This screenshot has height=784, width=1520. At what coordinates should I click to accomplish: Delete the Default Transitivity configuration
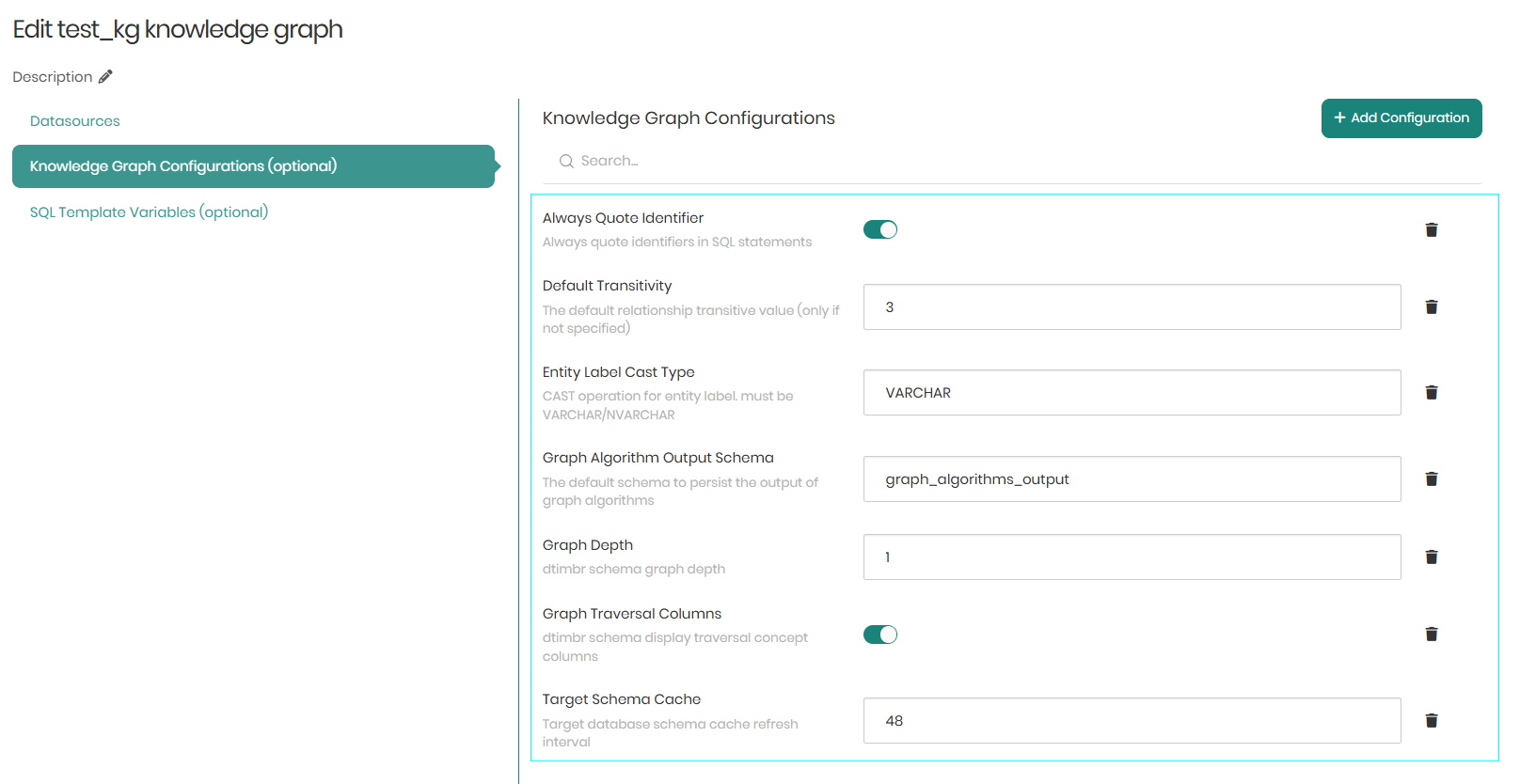pyautogui.click(x=1431, y=307)
